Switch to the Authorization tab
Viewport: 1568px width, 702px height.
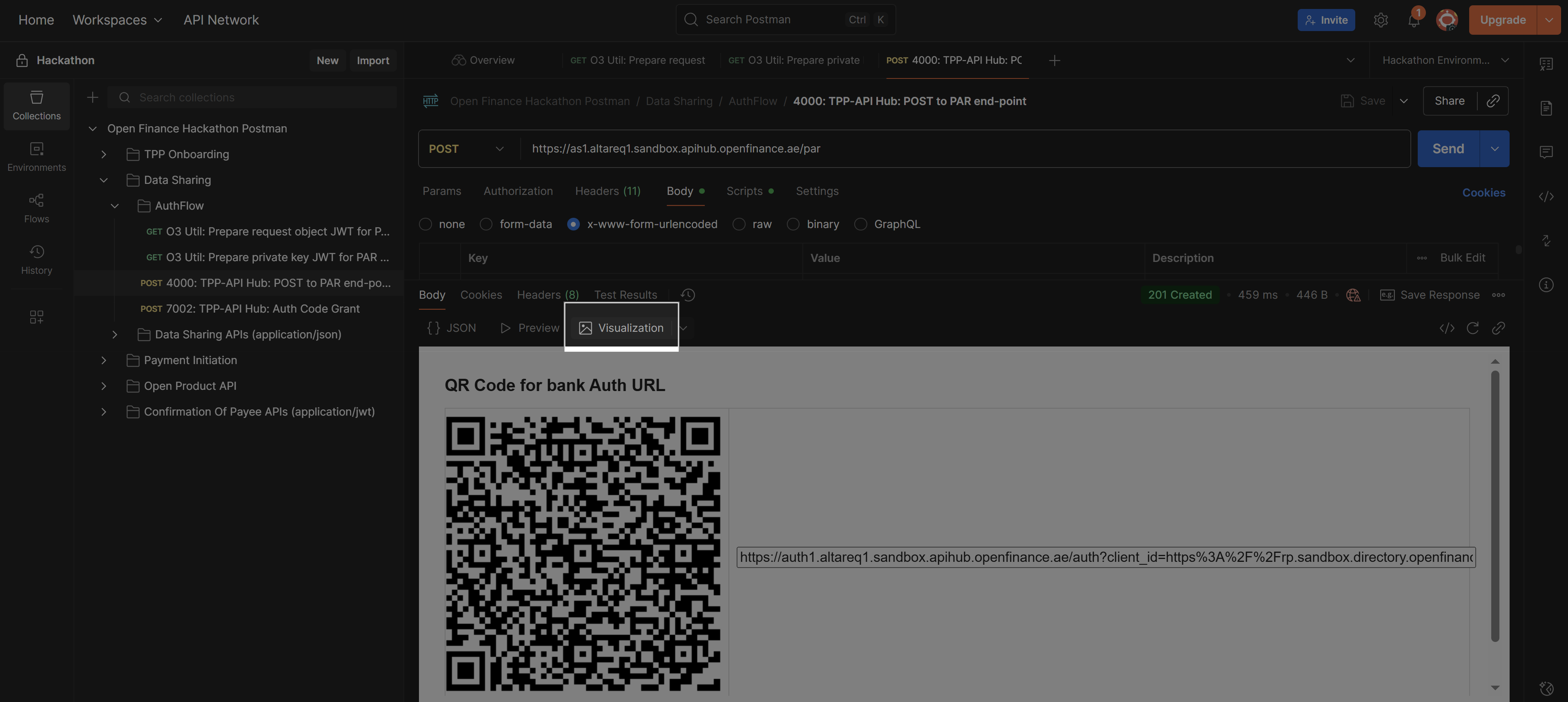pos(518,191)
